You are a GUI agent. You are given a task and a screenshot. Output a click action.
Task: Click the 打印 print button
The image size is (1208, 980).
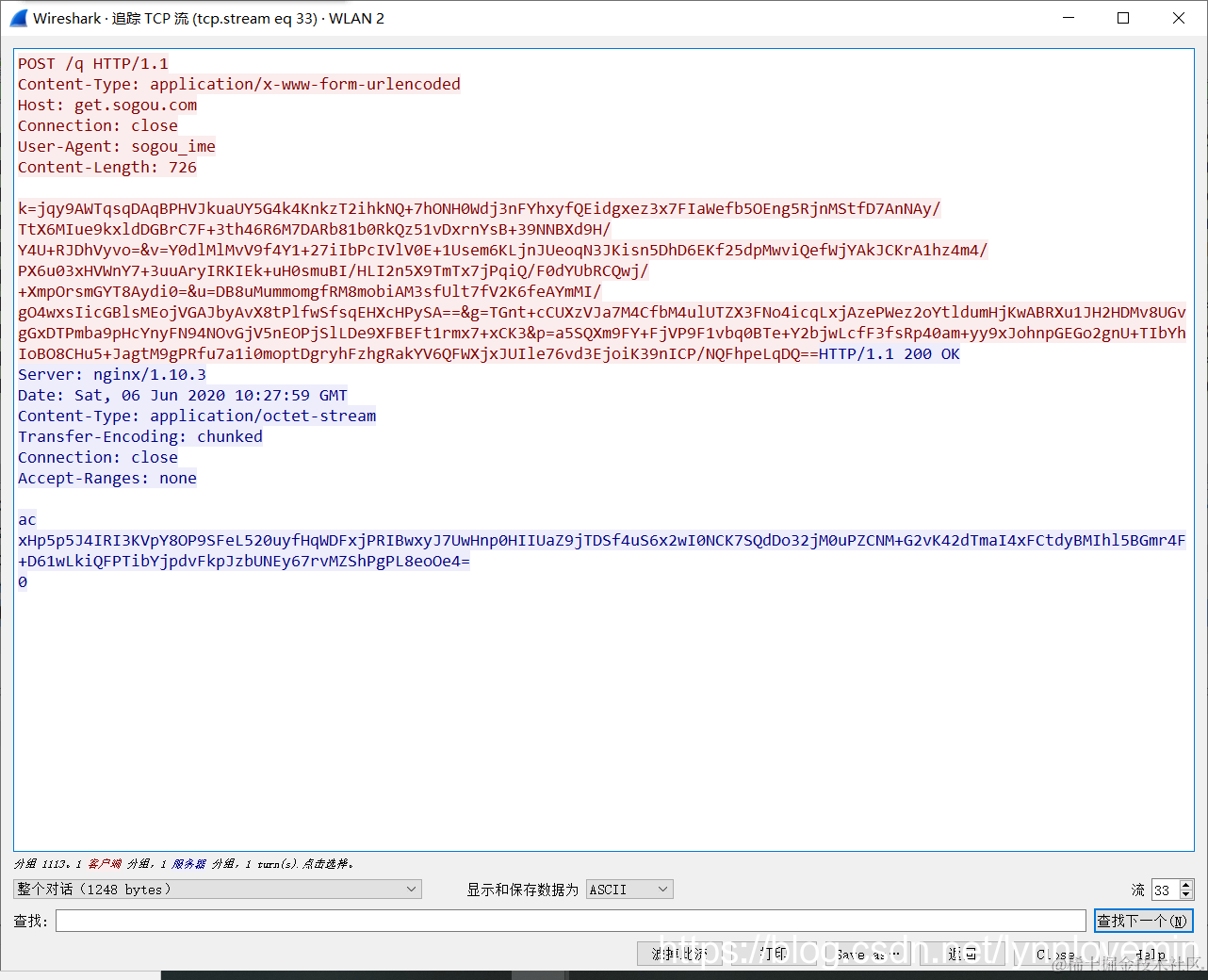pyautogui.click(x=774, y=955)
